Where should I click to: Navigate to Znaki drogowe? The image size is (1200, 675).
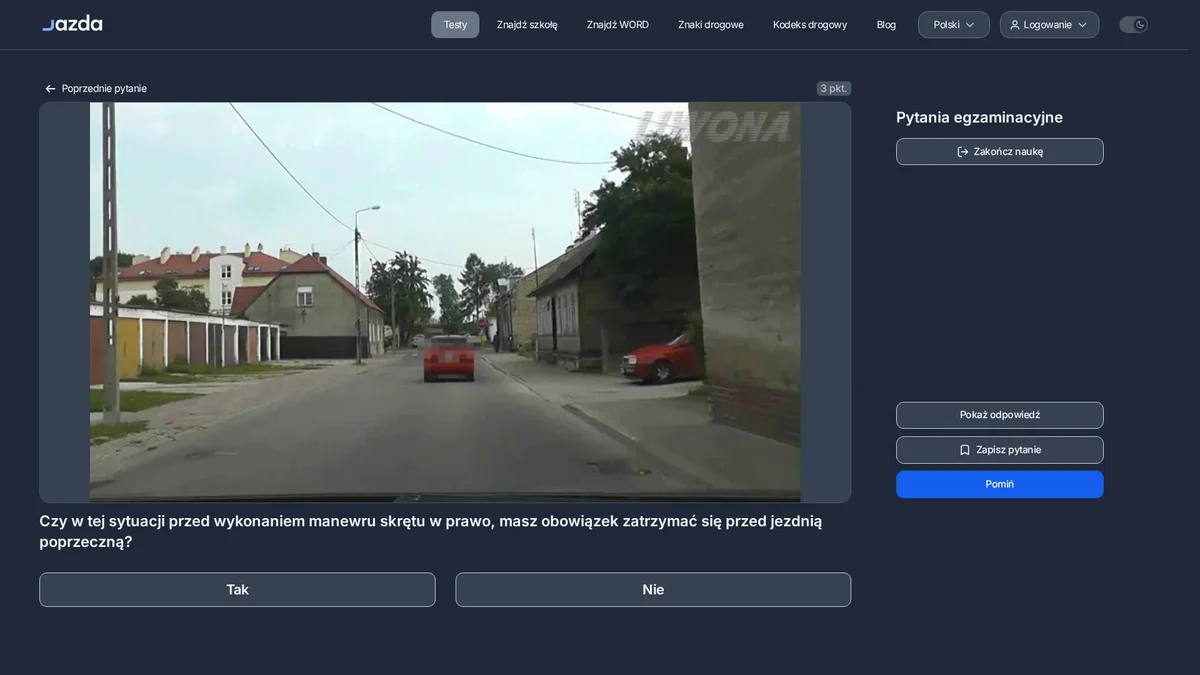pyautogui.click(x=711, y=25)
